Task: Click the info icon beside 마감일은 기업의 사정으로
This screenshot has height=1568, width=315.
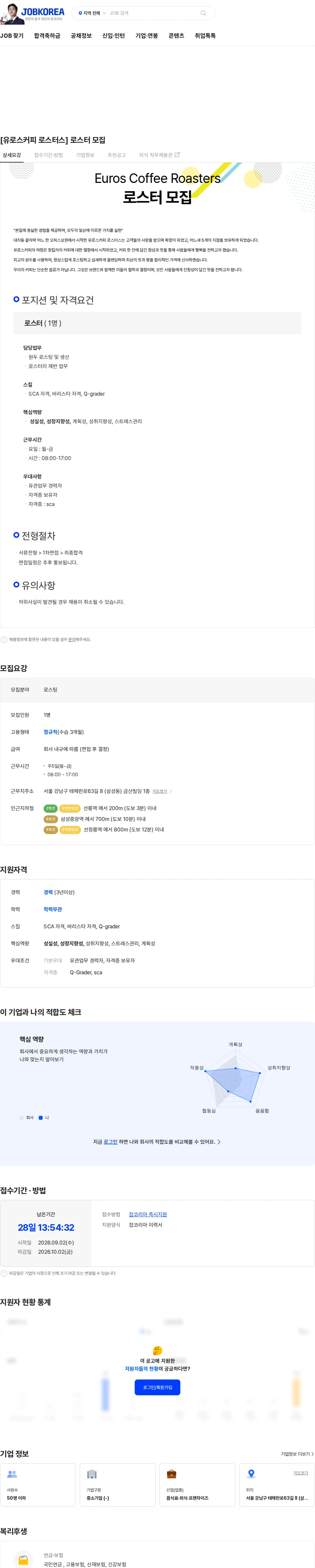Action: pyautogui.click(x=4, y=1273)
